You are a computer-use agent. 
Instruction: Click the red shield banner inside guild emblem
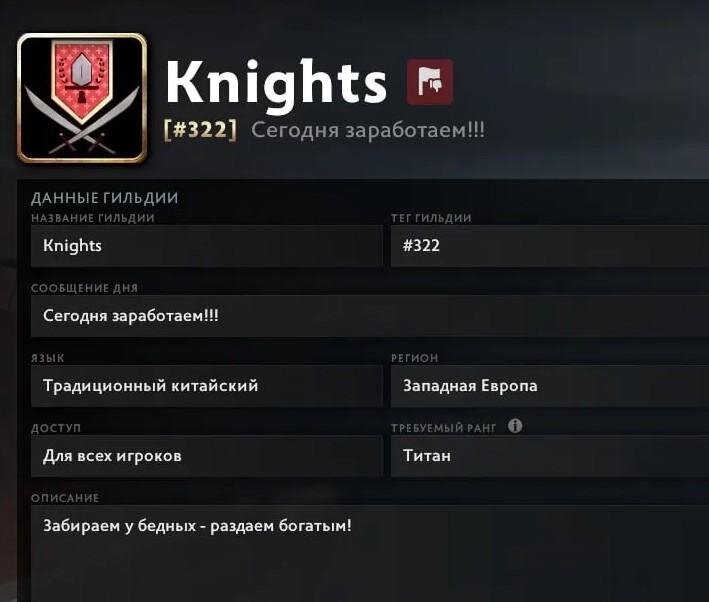click(x=81, y=81)
